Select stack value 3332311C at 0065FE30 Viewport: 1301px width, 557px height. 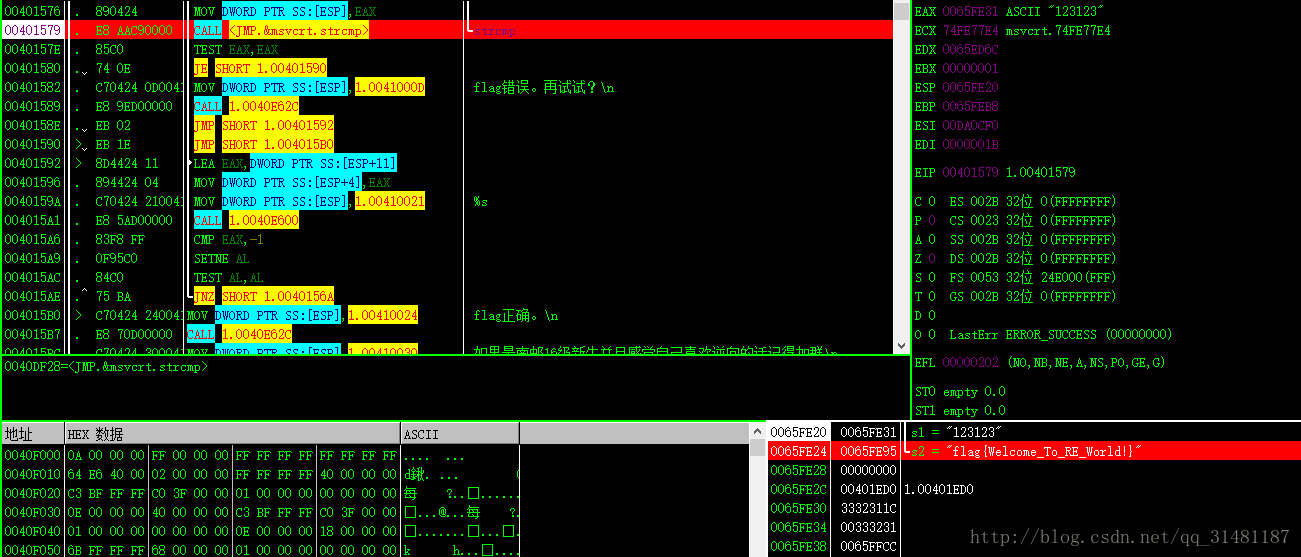tap(868, 508)
